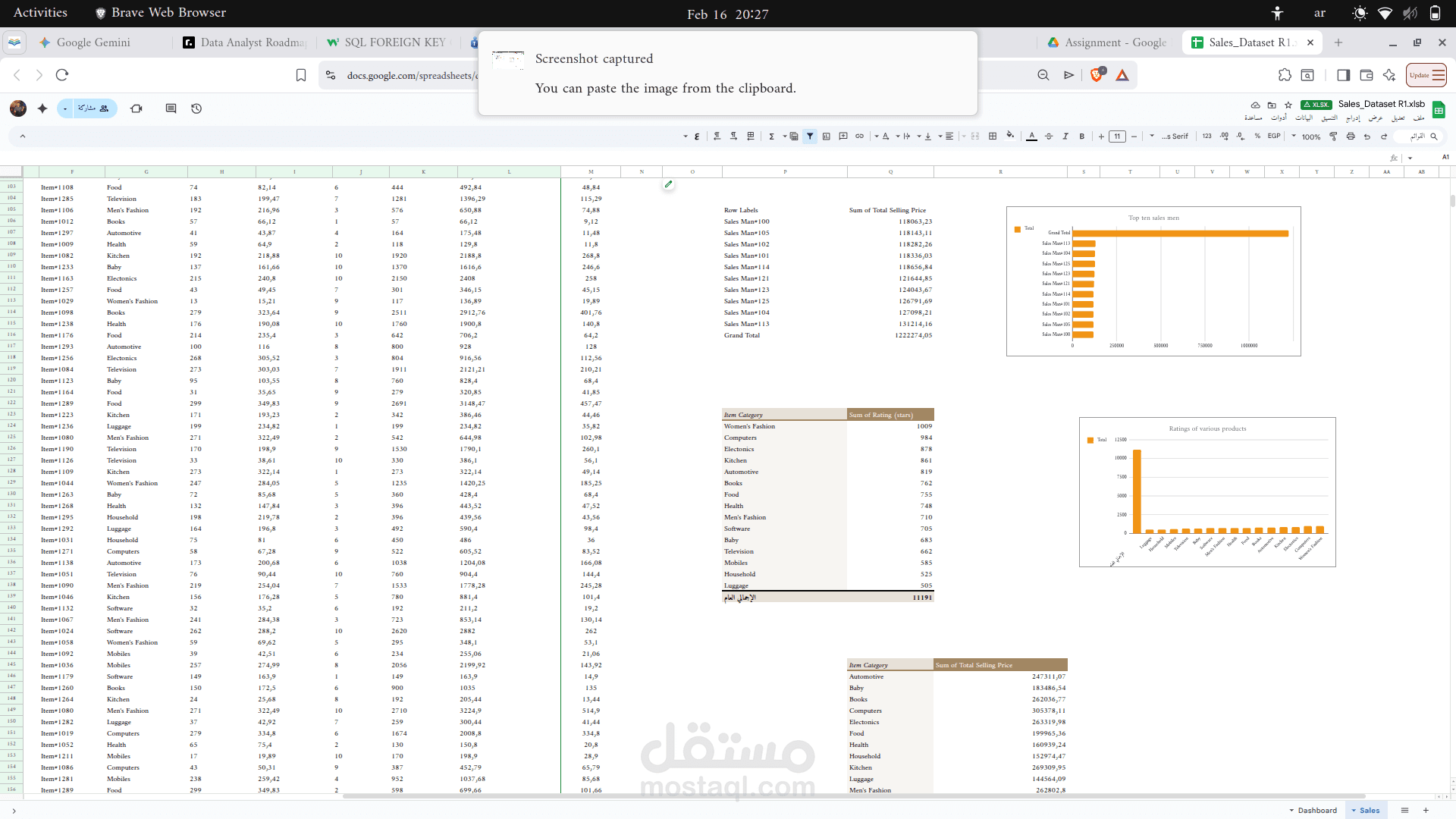Toggle italic formatting
Viewport: 1456px width, 819px height.
point(1065,136)
